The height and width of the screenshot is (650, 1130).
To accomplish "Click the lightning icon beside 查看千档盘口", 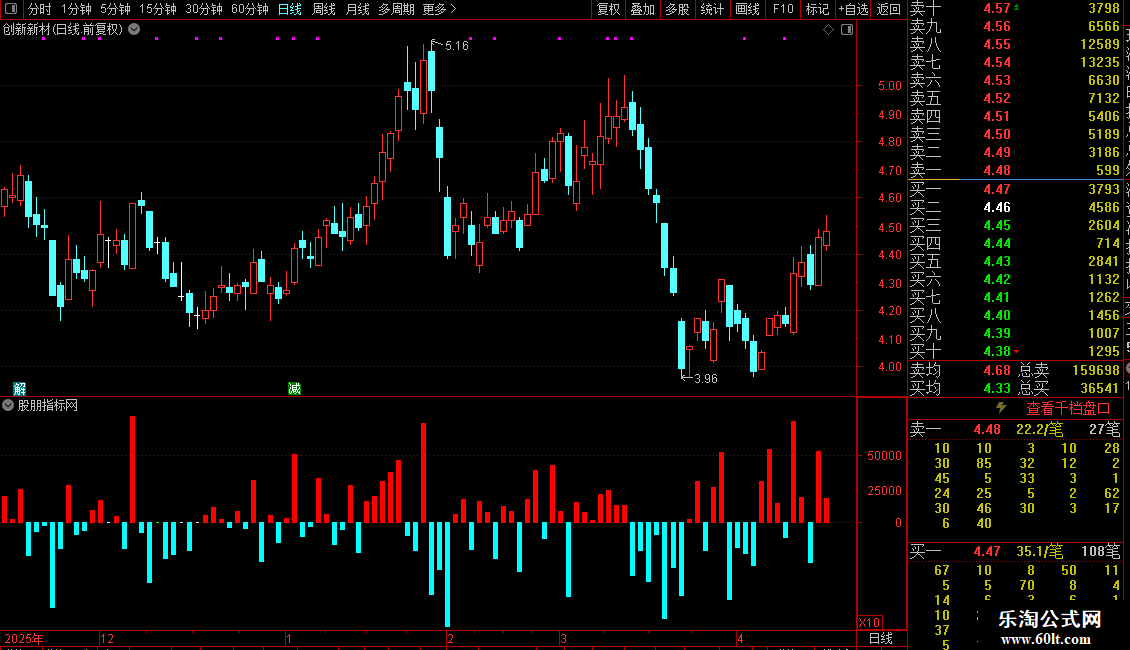I will click(1001, 408).
